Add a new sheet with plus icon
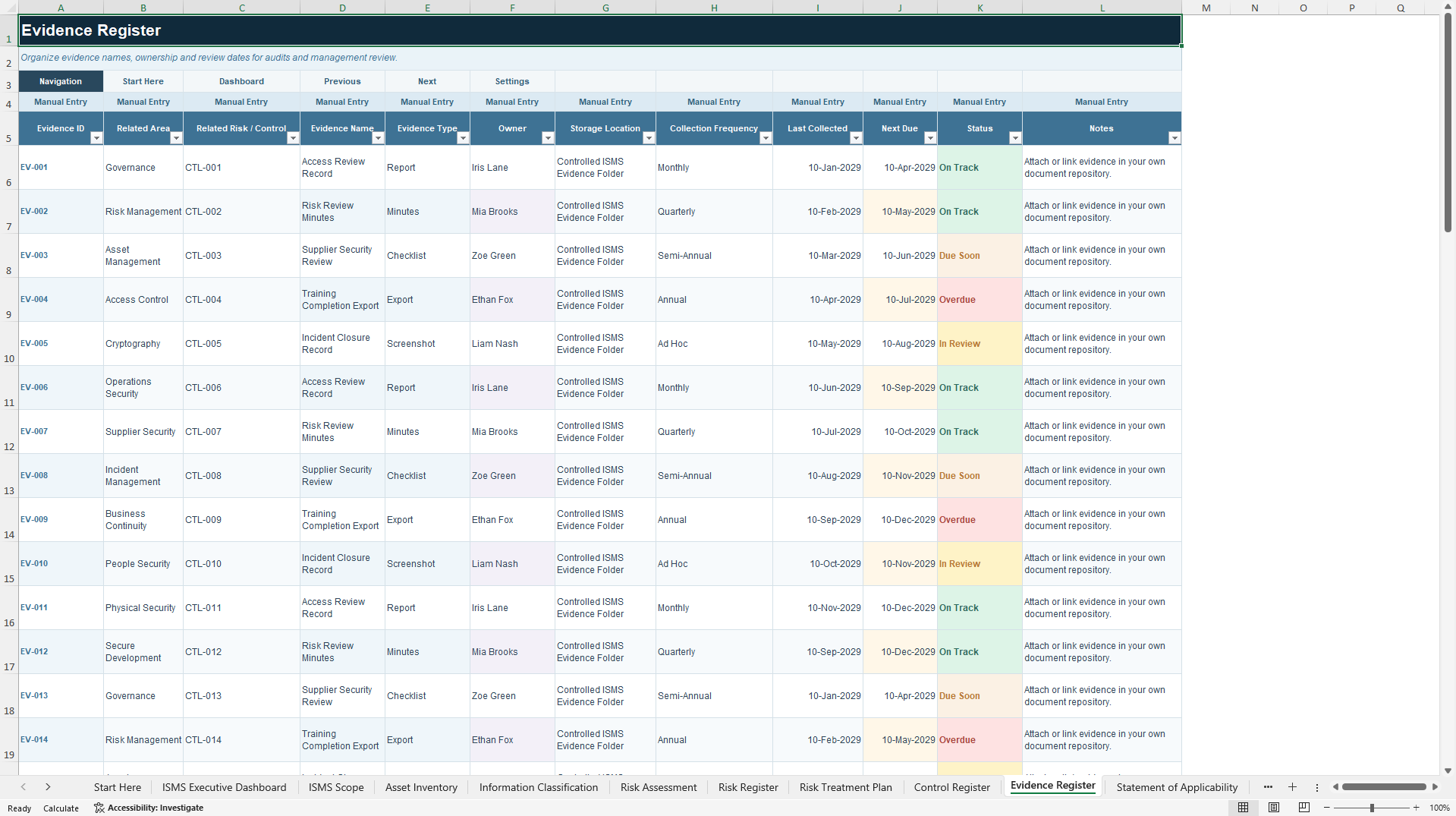Viewport: 1456px width, 816px height. coord(1292,787)
